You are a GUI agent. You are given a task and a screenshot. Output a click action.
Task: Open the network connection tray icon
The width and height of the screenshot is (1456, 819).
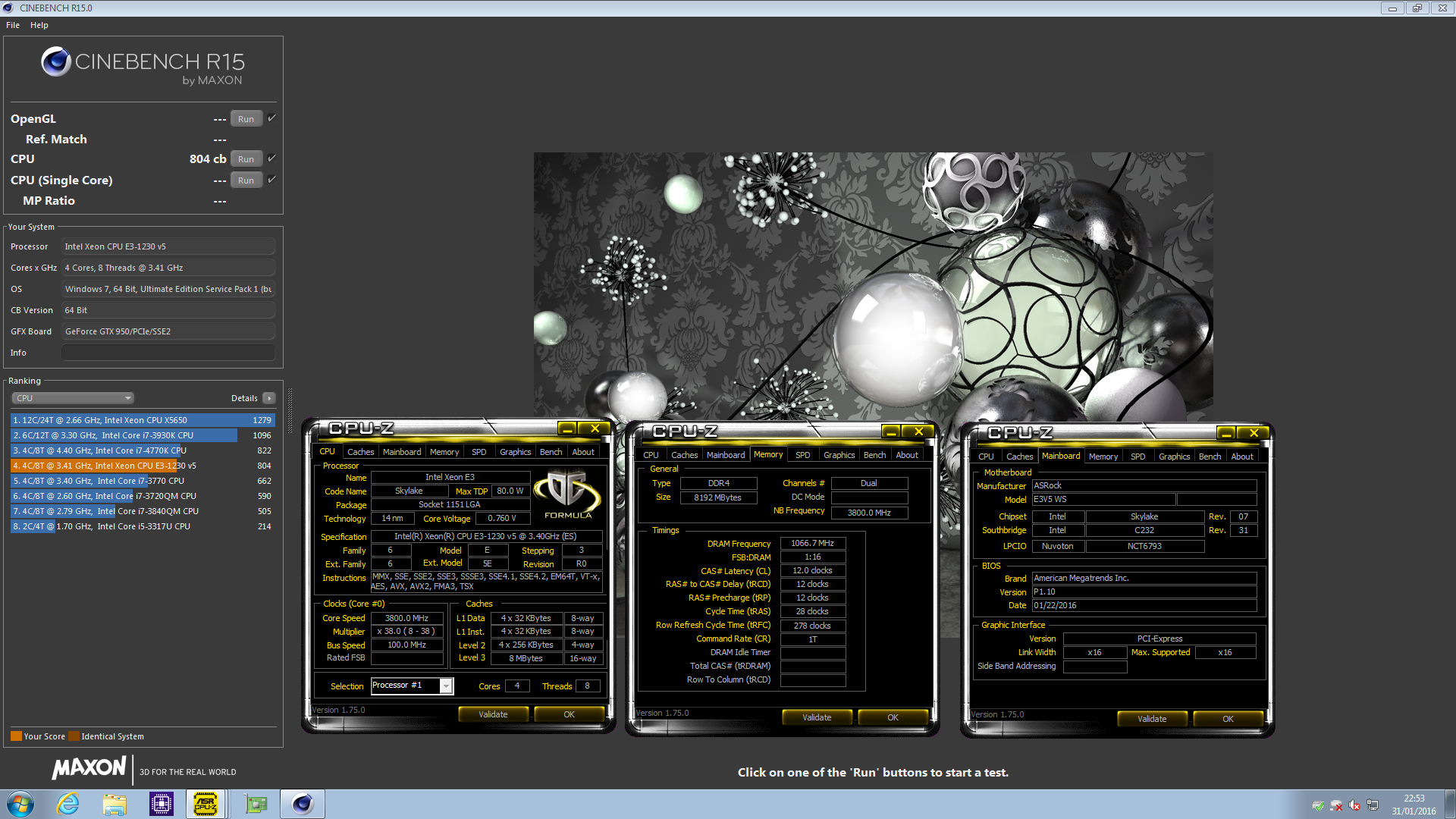point(1373,805)
